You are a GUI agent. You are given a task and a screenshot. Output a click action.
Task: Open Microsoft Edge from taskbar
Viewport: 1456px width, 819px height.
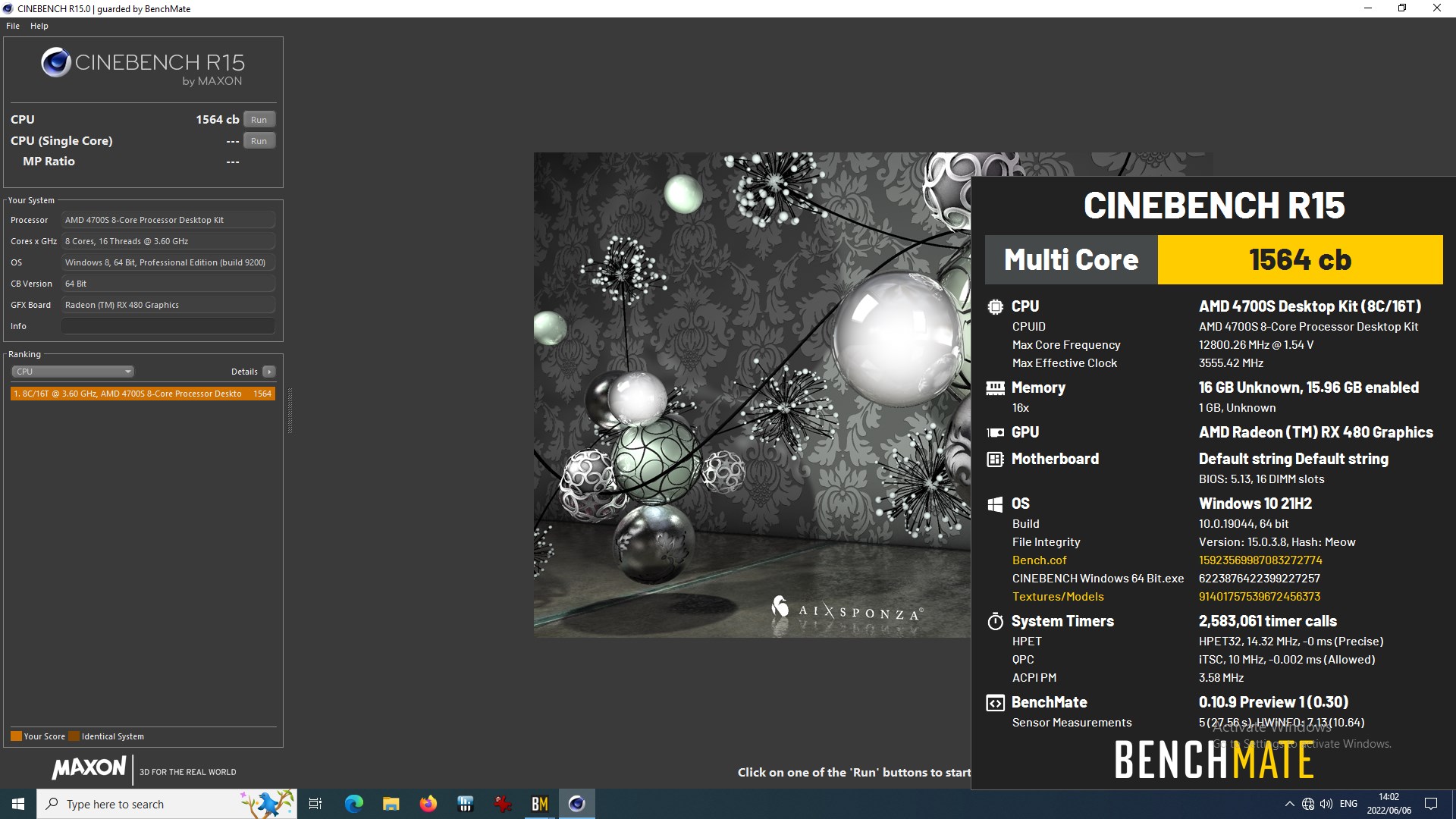pos(353,804)
